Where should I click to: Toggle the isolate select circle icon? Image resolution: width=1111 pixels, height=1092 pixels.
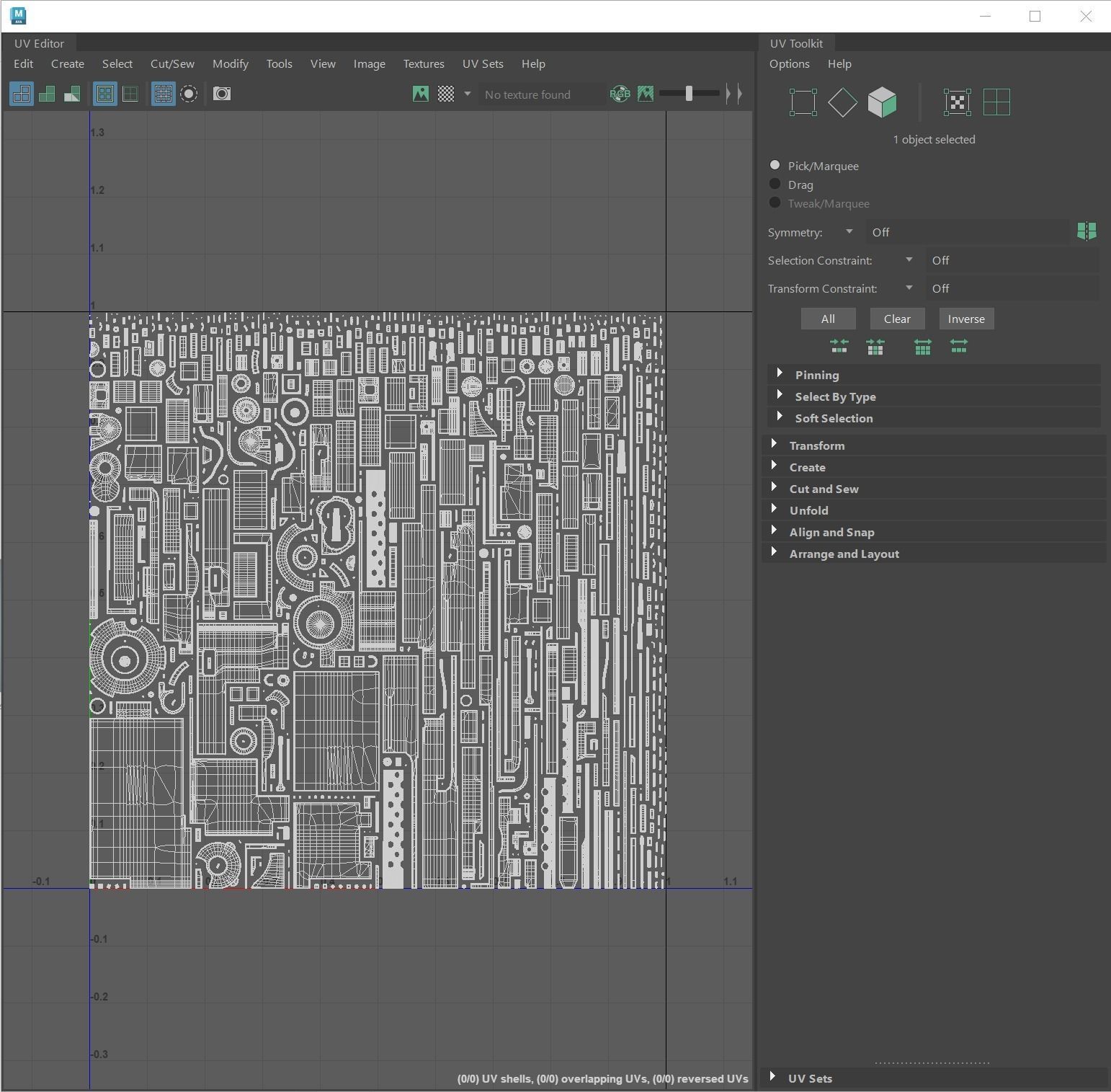pyautogui.click(x=189, y=94)
